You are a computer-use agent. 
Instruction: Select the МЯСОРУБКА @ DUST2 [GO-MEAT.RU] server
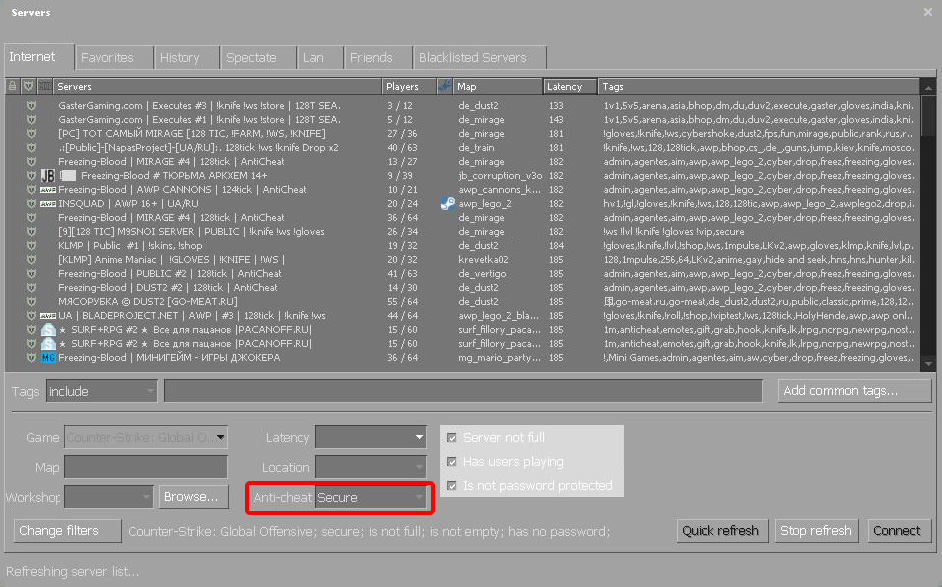pos(462,302)
